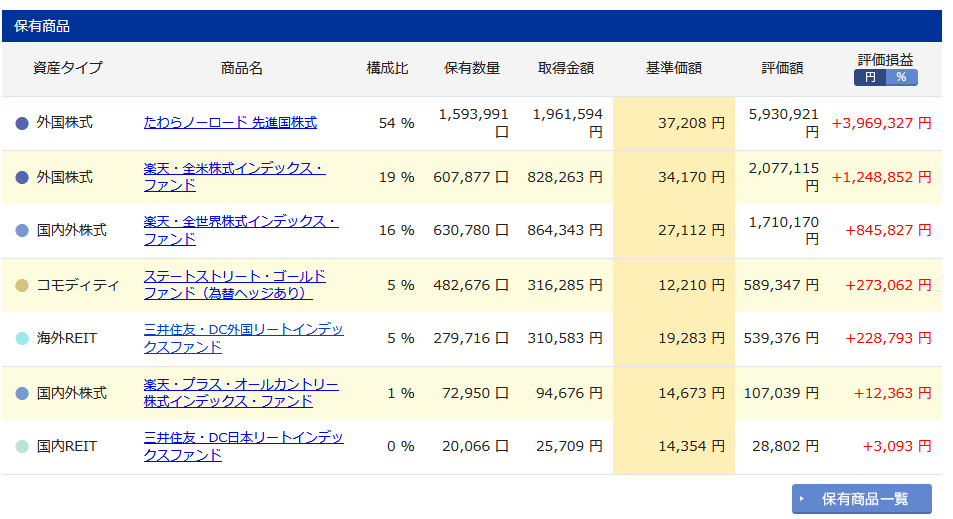This screenshot has width=953, height=519.
Task: Click the 828,263 円 acquisition amount
Action: click(x=565, y=177)
